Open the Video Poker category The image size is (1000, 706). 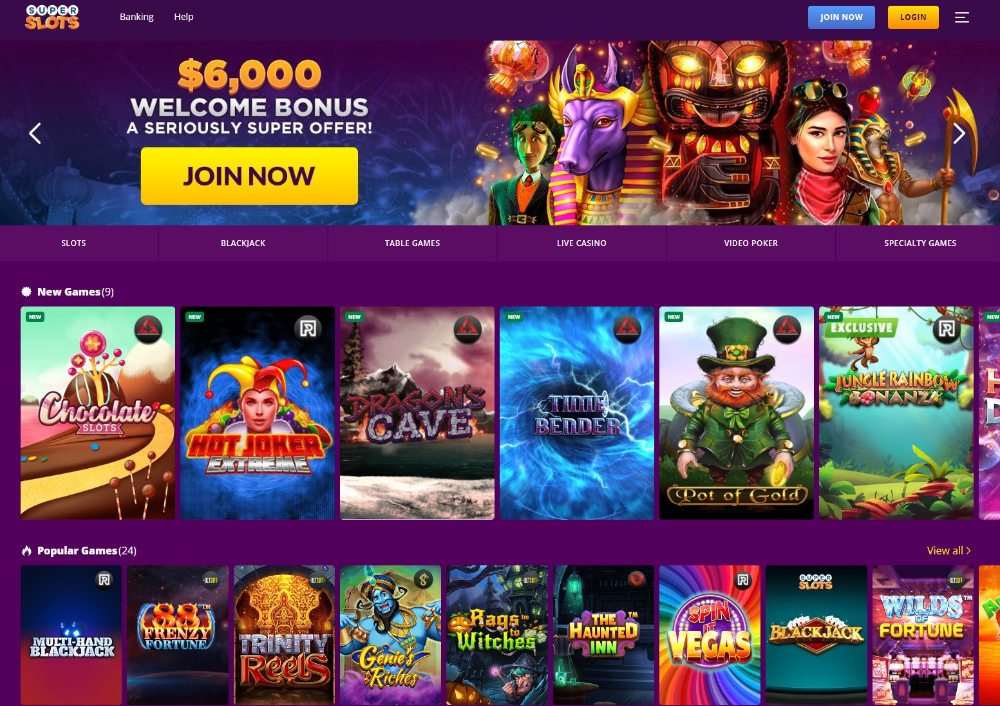tap(751, 243)
